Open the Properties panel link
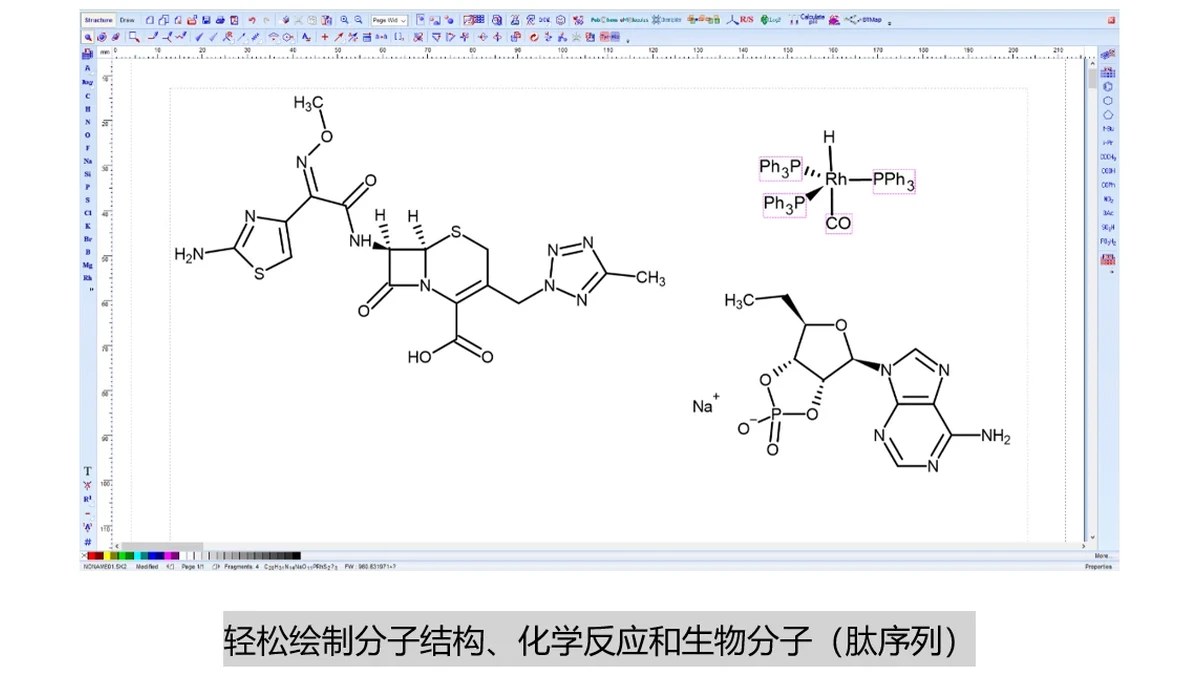The width and height of the screenshot is (1200, 675). pyautogui.click(x=1098, y=566)
